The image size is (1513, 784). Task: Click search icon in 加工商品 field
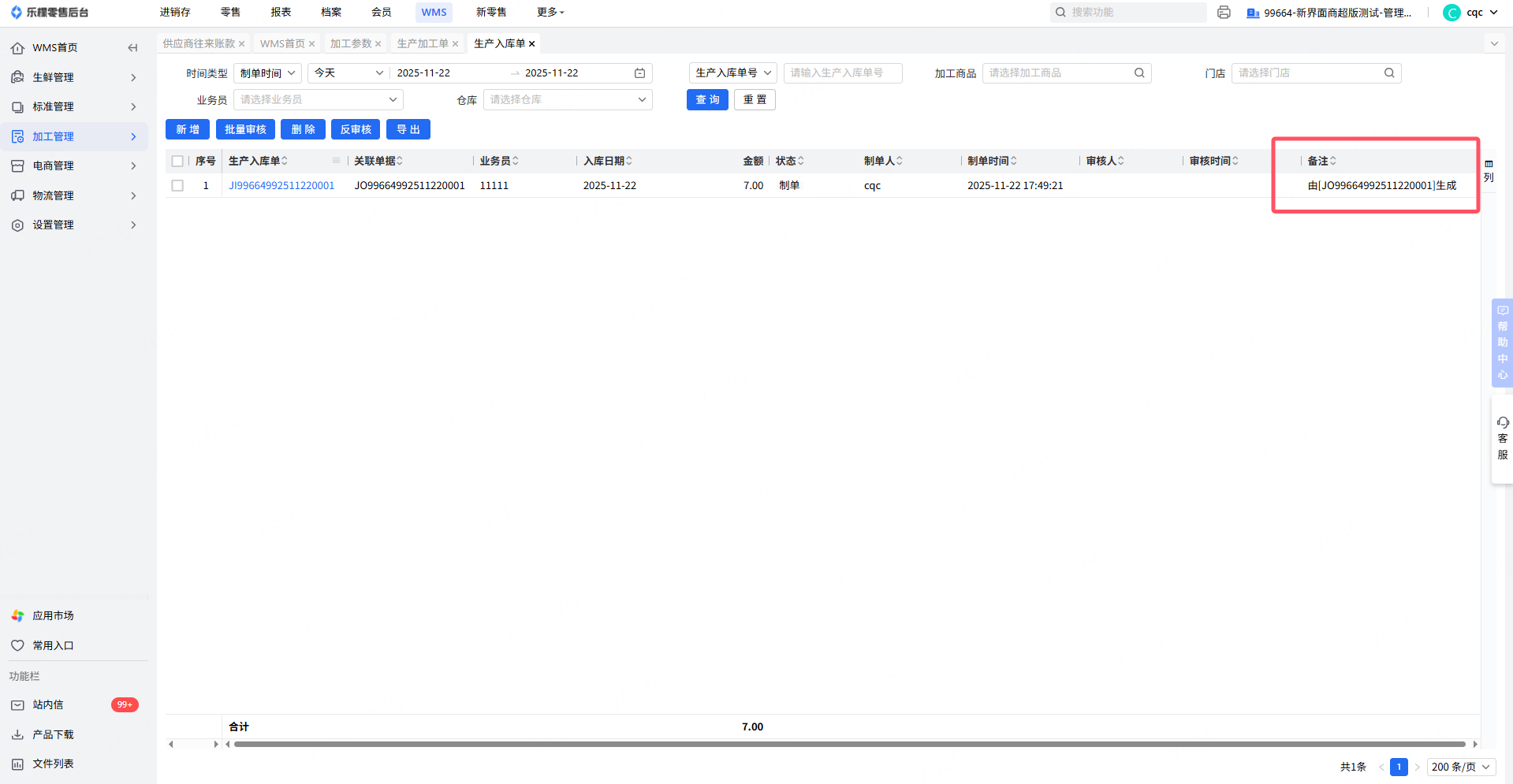pyautogui.click(x=1139, y=73)
